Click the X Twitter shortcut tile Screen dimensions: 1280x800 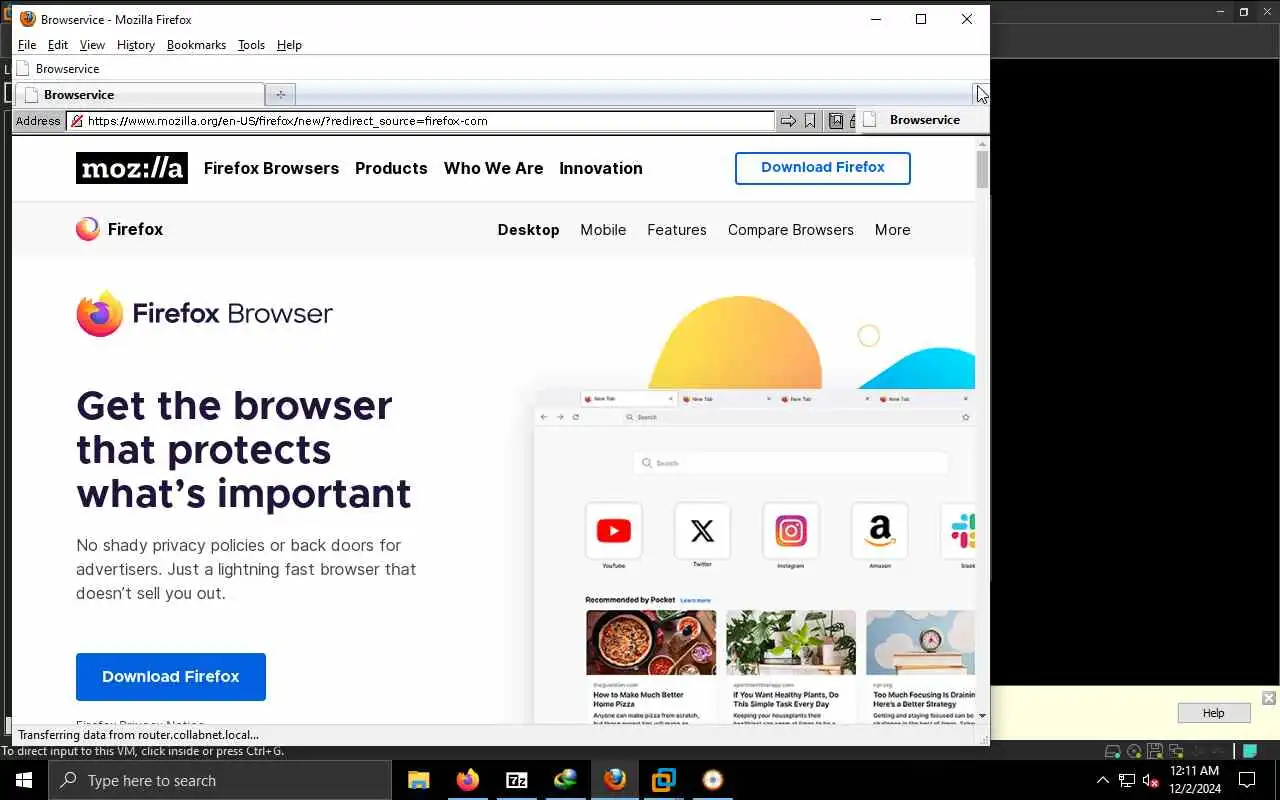(702, 531)
